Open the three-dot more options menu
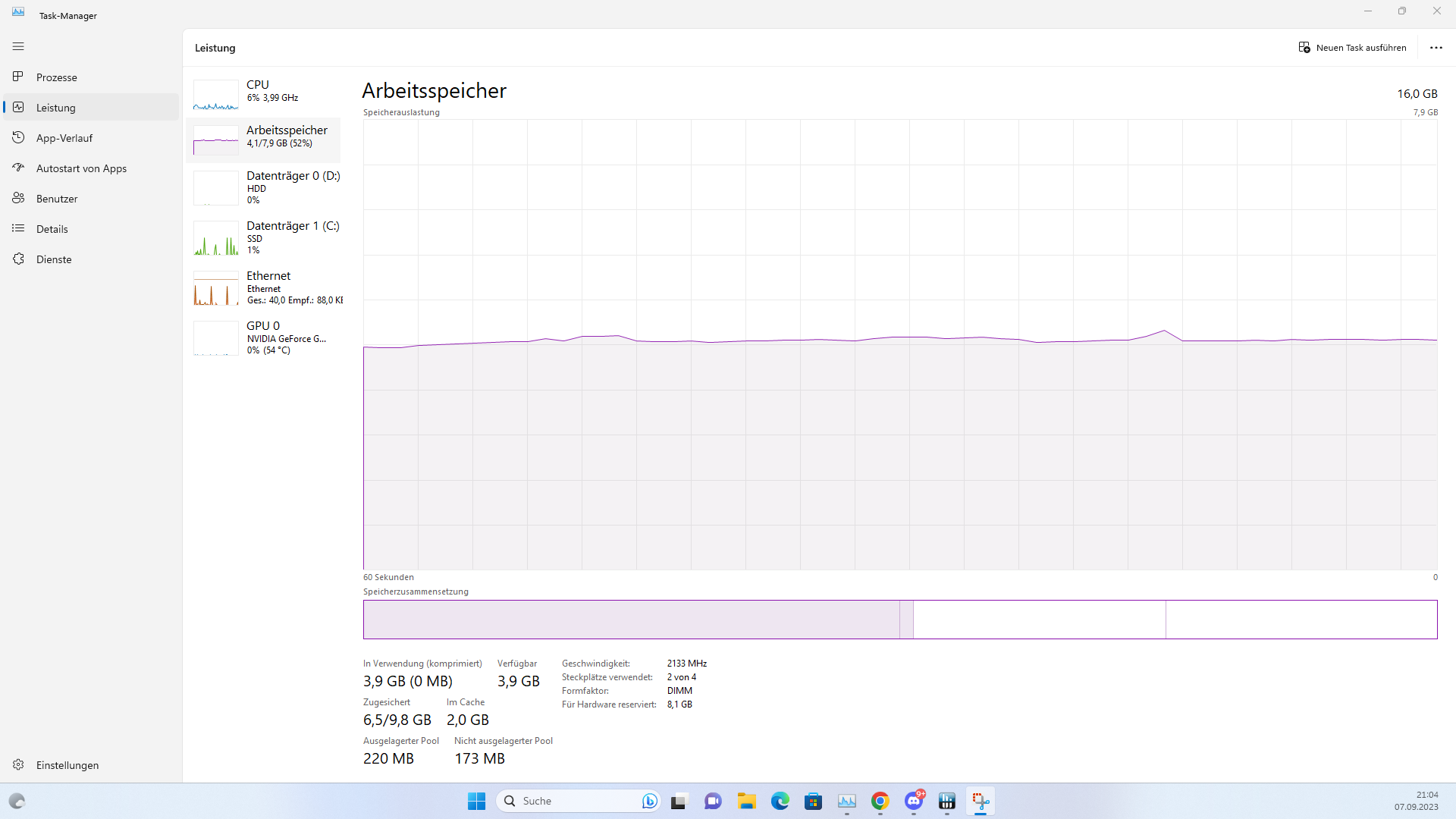Viewport: 1456px width, 819px height. pos(1436,47)
